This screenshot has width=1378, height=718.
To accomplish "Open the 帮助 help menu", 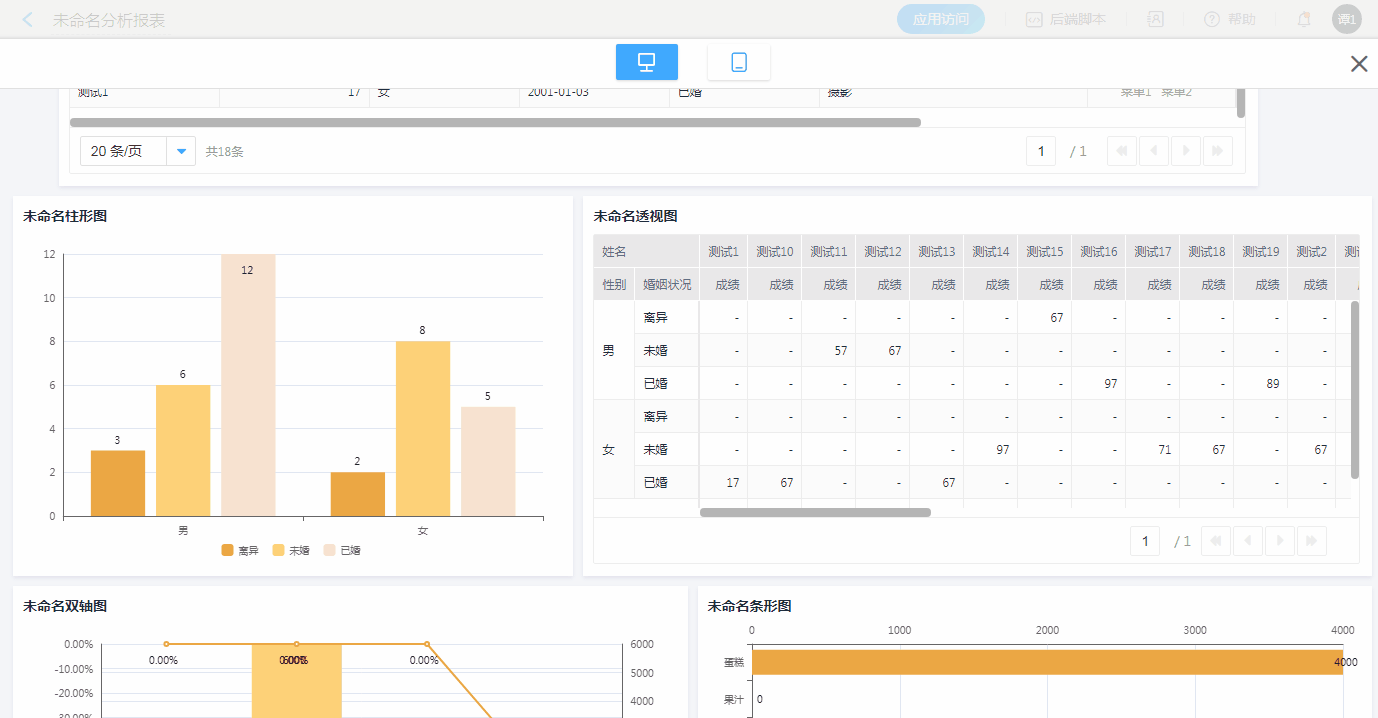I will tap(1230, 19).
